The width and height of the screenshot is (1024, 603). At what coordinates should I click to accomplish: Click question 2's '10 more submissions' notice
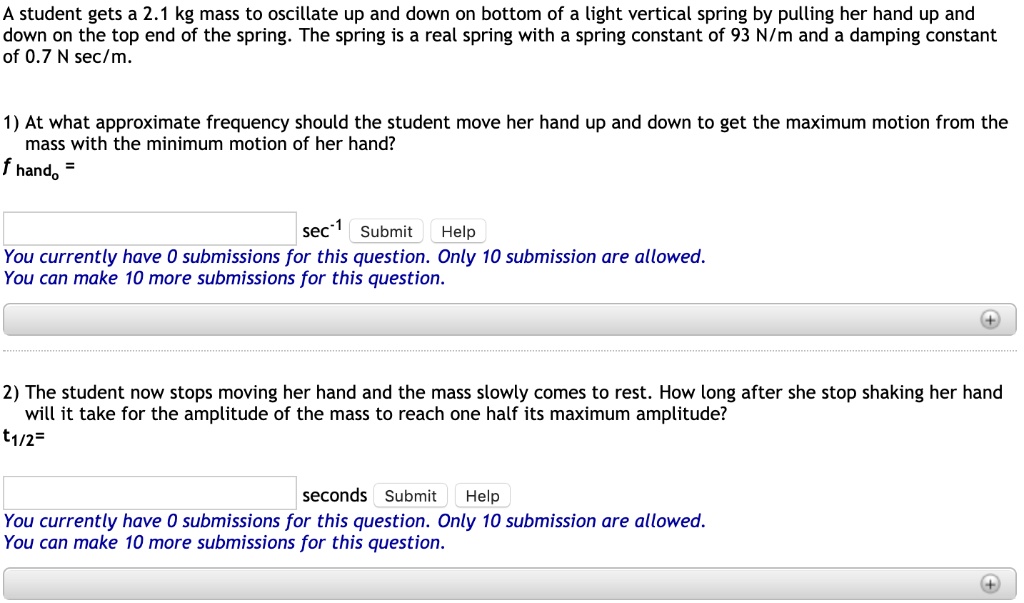click(x=224, y=542)
